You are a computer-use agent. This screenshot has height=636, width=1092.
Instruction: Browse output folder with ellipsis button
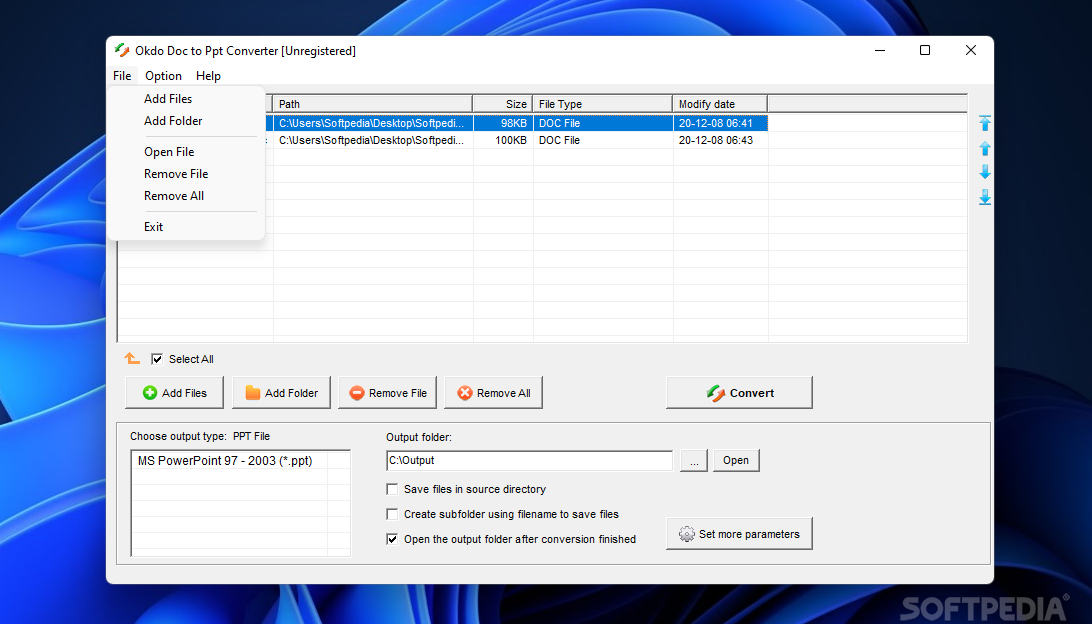pos(694,460)
